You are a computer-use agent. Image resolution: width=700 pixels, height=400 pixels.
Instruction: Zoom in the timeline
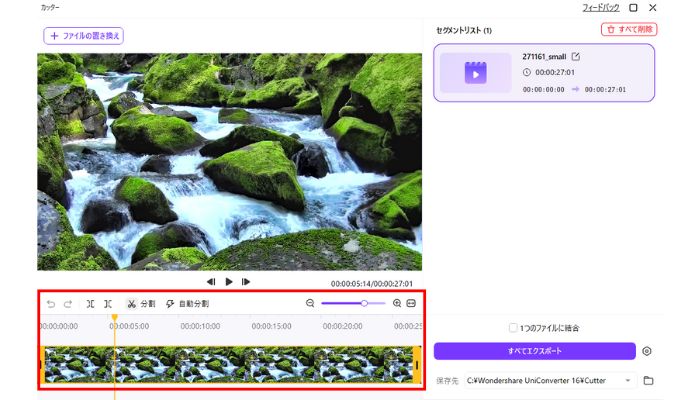[x=396, y=304]
